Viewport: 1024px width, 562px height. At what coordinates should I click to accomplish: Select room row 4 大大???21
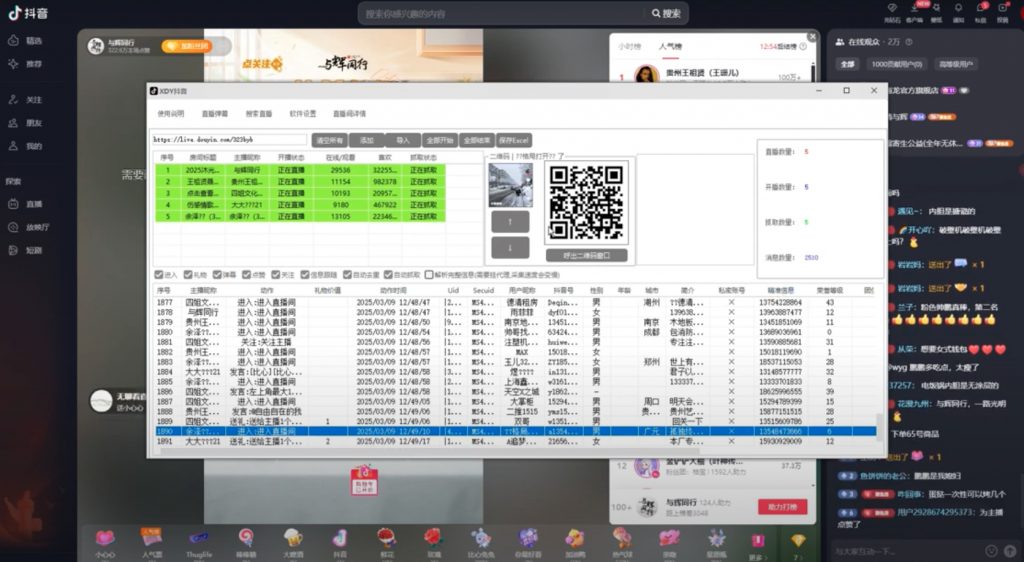tap(300, 205)
